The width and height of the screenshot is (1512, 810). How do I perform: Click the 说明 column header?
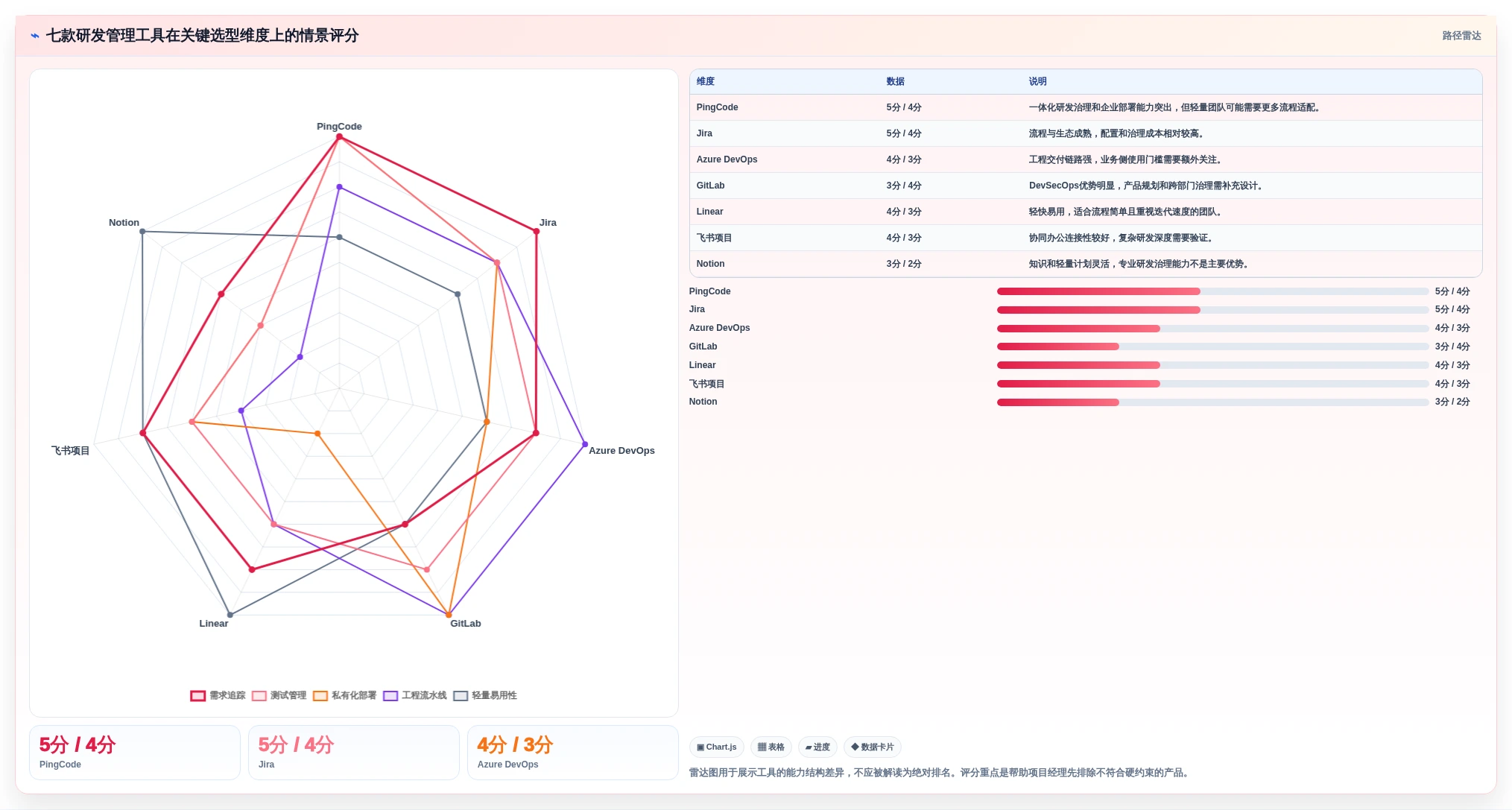(1037, 81)
